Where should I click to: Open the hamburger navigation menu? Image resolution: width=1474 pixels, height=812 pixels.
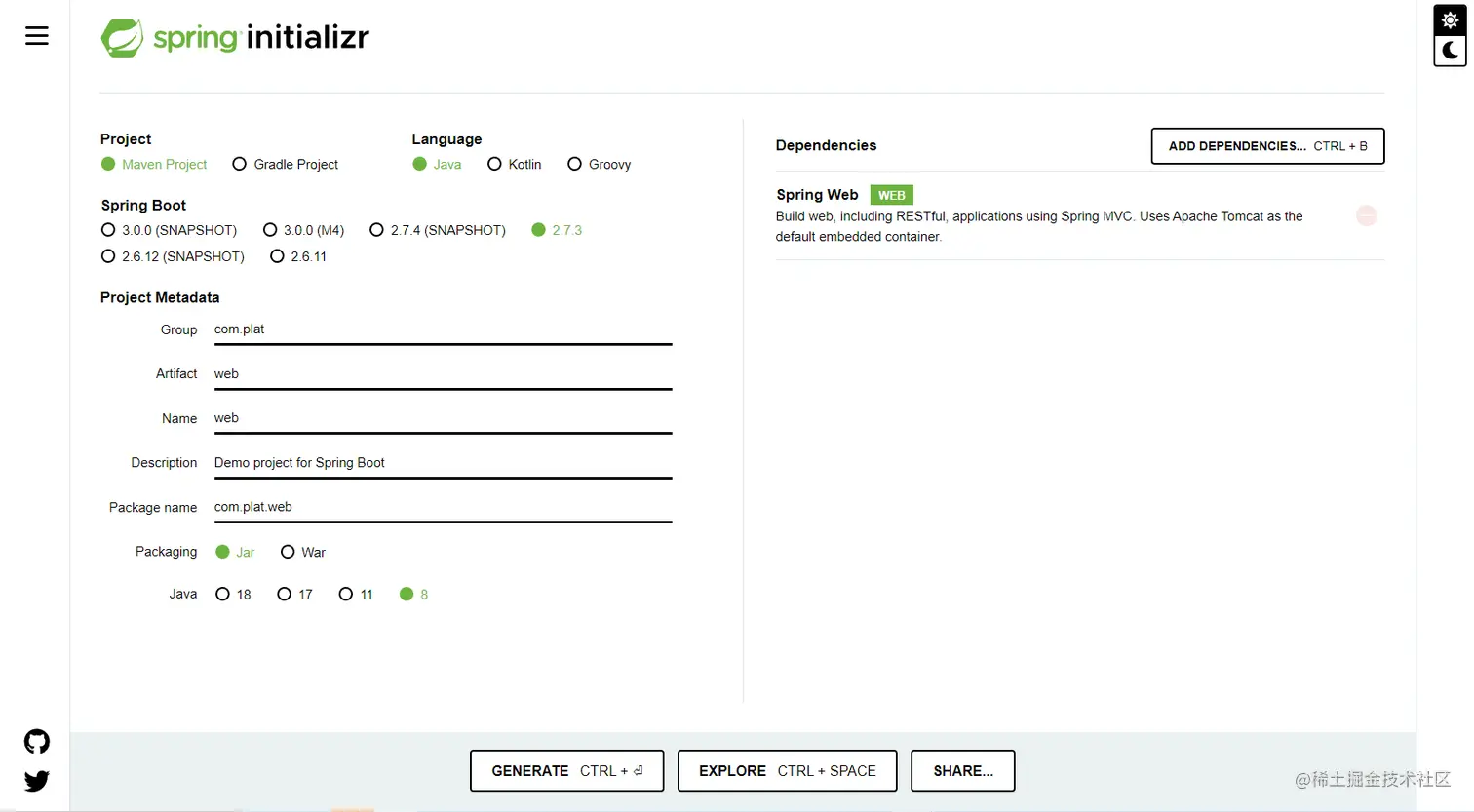[37, 36]
